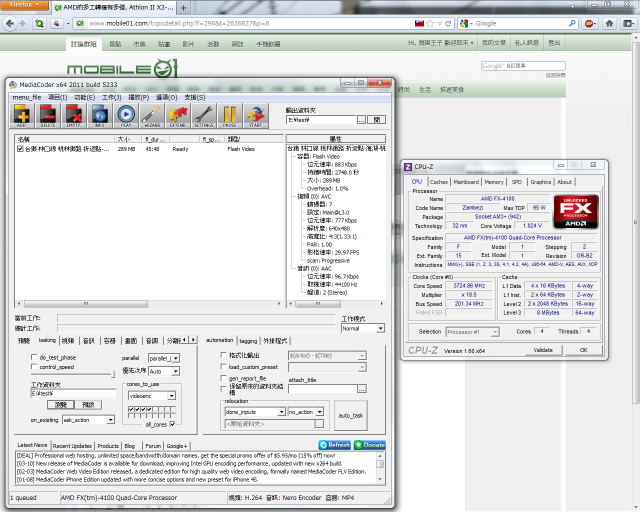Enable do_test_phase checkbox

34,357
